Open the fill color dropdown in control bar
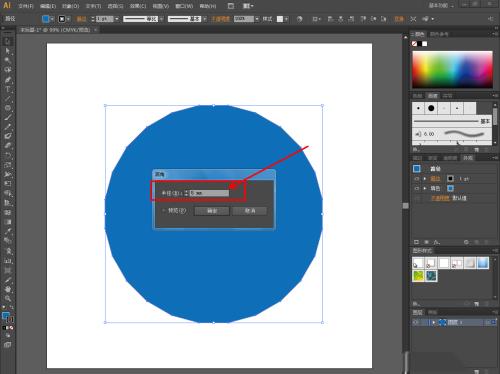 click(52, 19)
